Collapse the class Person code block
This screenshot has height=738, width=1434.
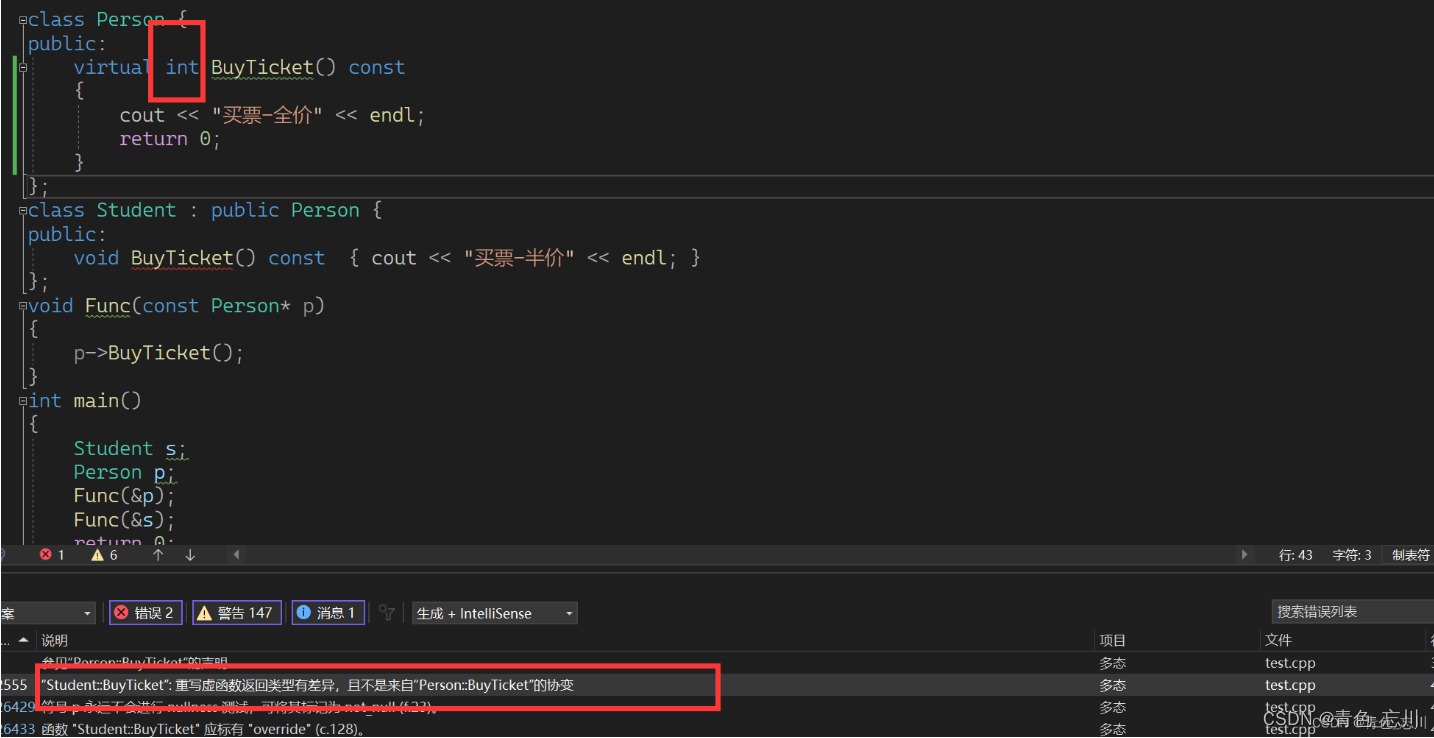[x=23, y=20]
